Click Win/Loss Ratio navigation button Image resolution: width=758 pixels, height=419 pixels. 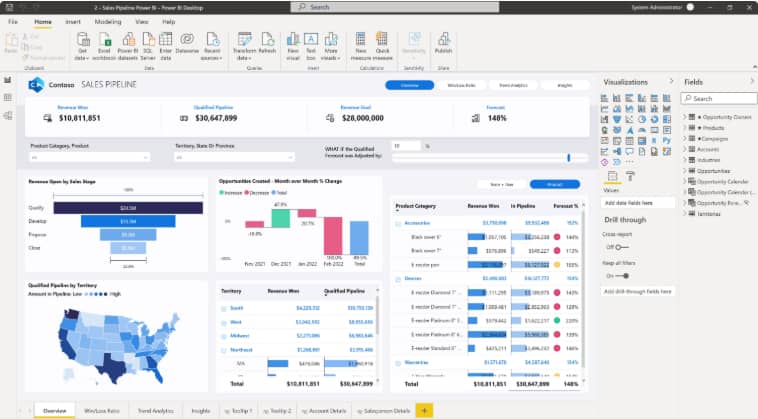pos(461,85)
